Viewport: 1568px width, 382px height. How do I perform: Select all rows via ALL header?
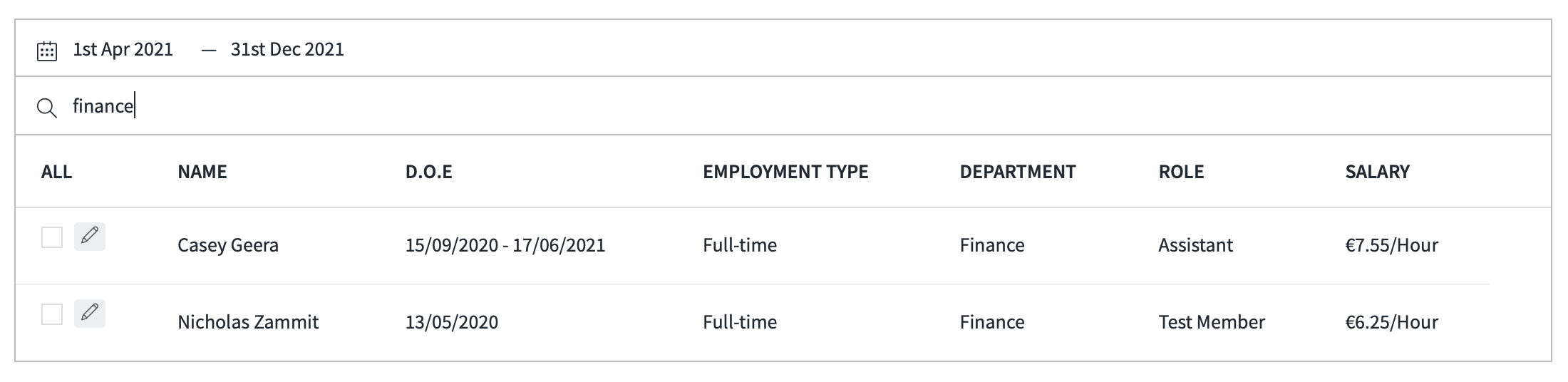coord(57,172)
